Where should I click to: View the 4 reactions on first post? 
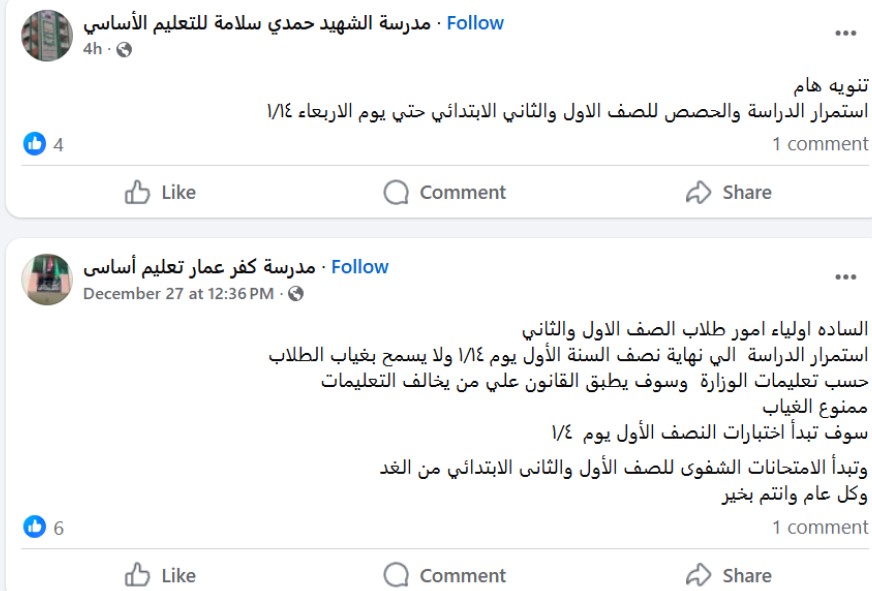45,144
